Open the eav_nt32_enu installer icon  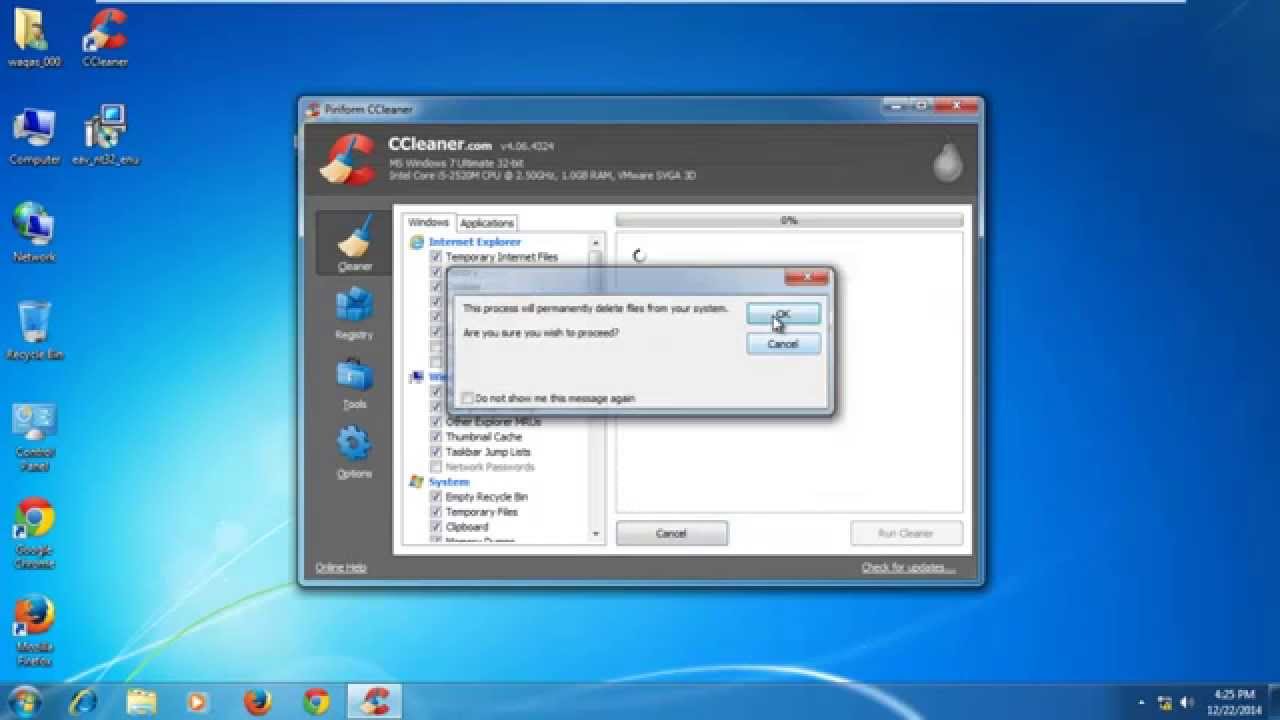tap(105, 136)
